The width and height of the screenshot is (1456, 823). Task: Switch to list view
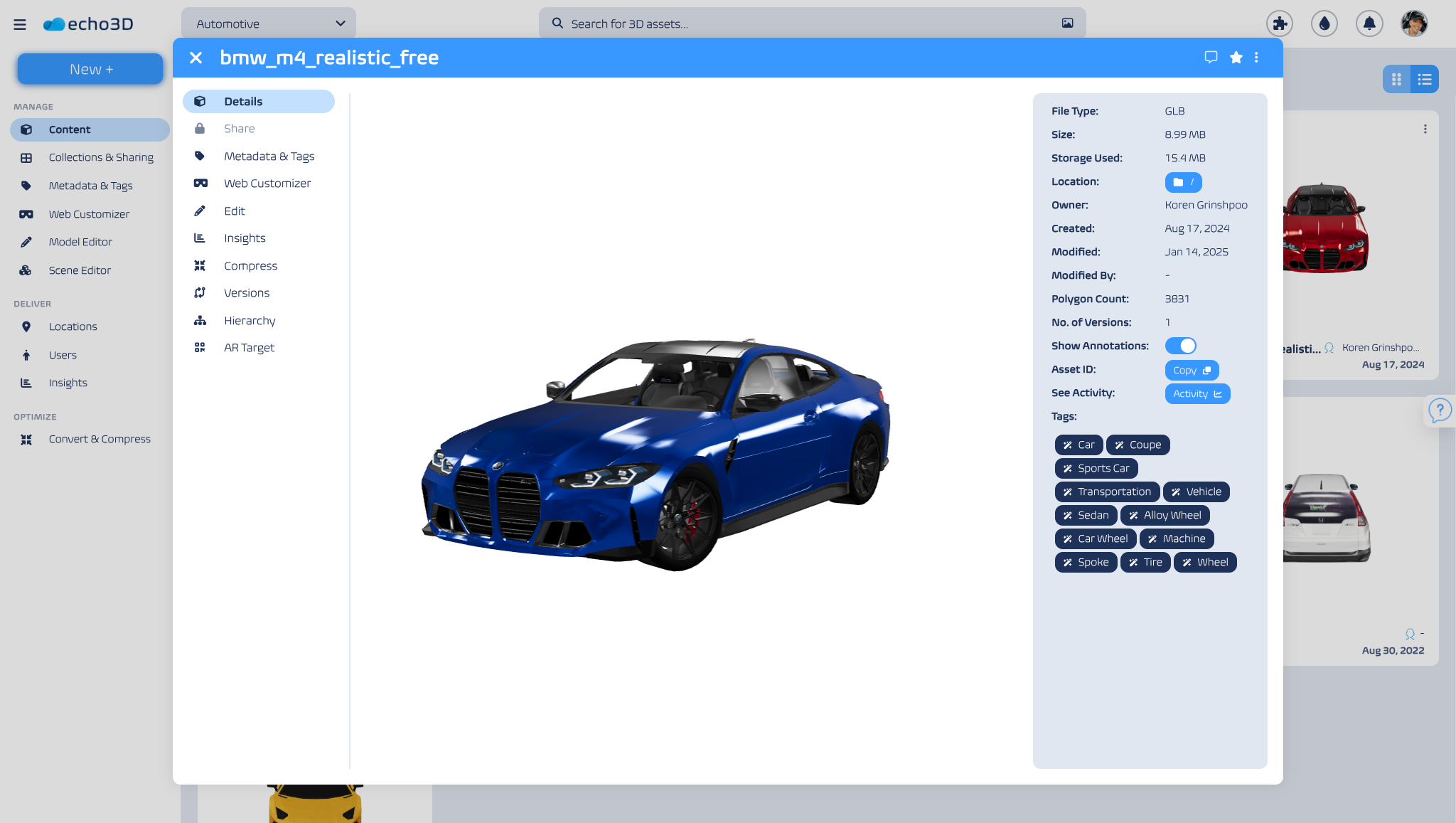(x=1425, y=79)
